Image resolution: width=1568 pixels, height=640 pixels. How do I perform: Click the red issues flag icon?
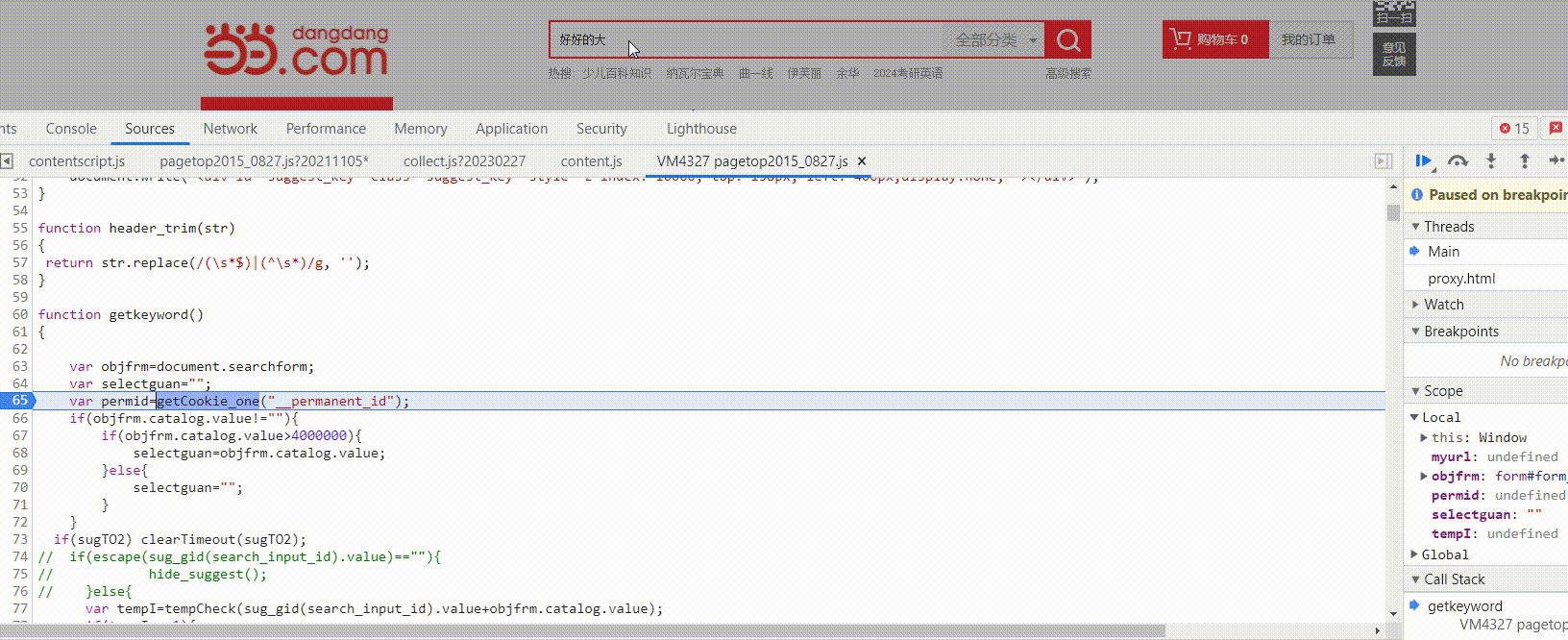click(1556, 128)
